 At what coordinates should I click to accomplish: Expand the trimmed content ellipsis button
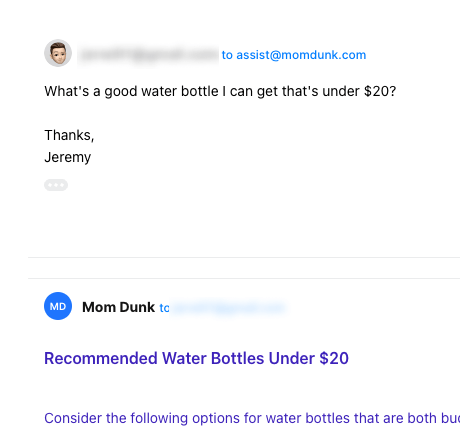click(x=56, y=185)
